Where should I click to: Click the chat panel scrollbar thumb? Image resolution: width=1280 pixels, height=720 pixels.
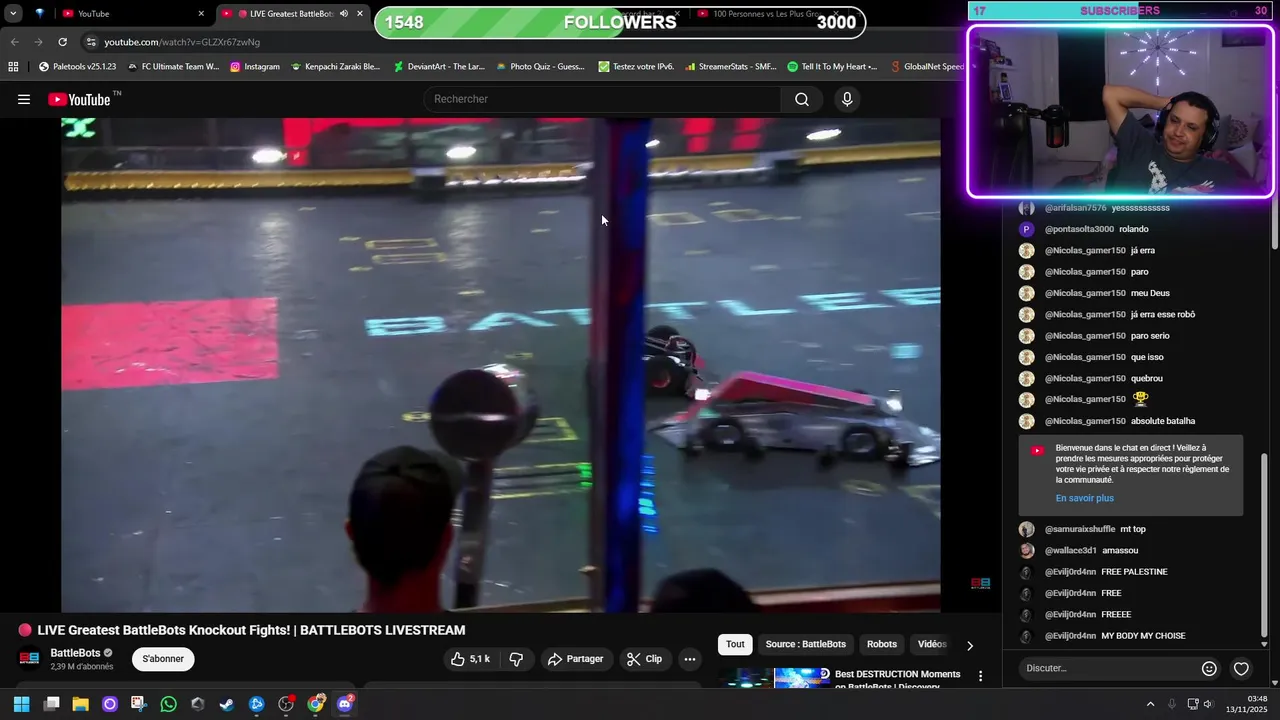(1264, 544)
